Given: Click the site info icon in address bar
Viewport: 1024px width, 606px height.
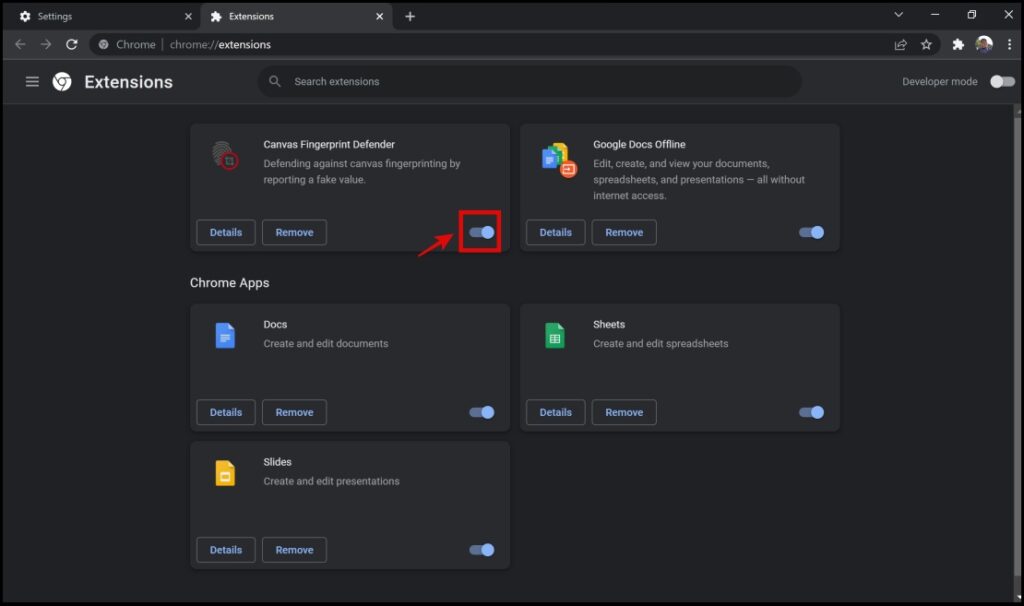Looking at the screenshot, I should click(x=103, y=44).
